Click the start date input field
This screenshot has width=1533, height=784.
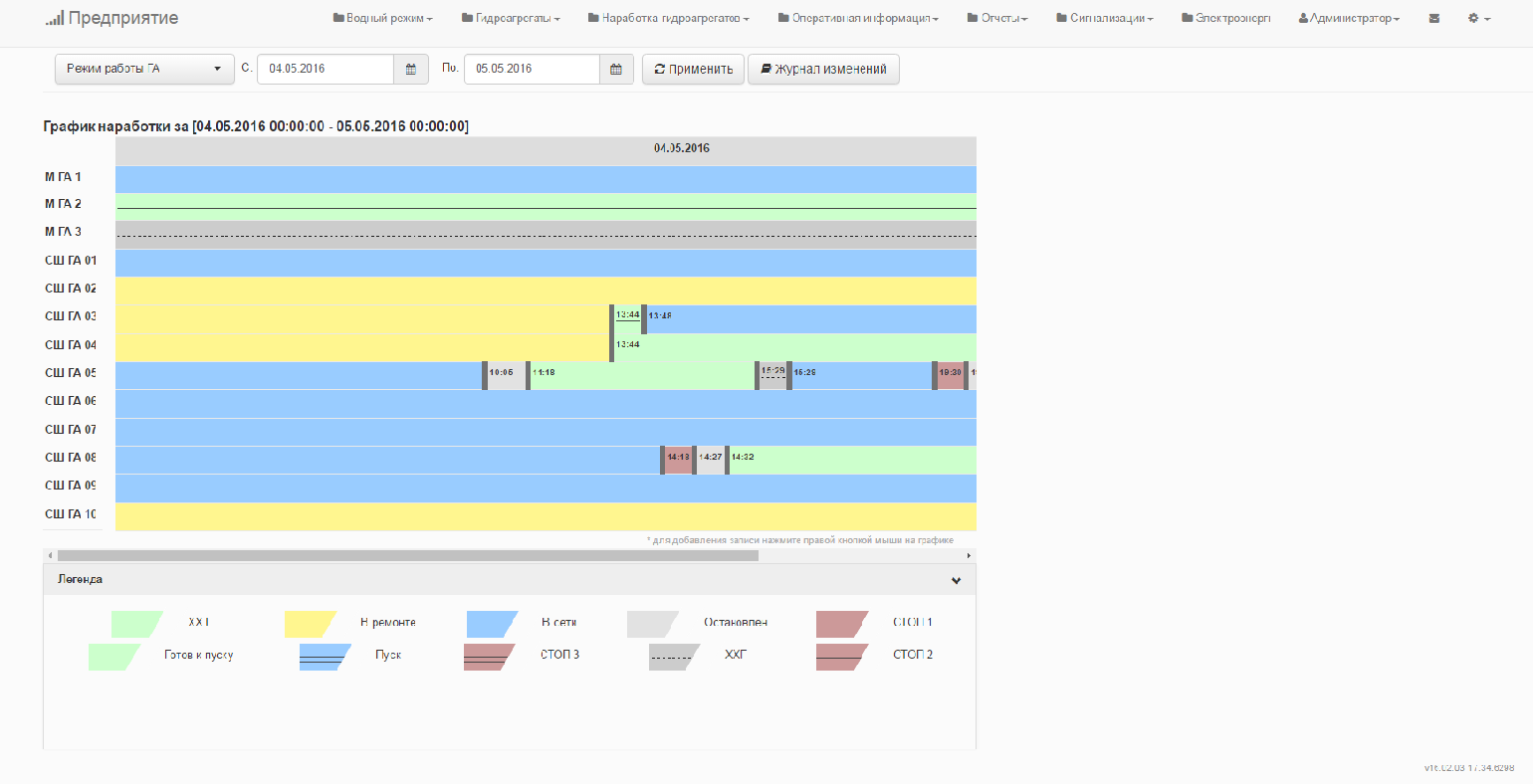[326, 70]
